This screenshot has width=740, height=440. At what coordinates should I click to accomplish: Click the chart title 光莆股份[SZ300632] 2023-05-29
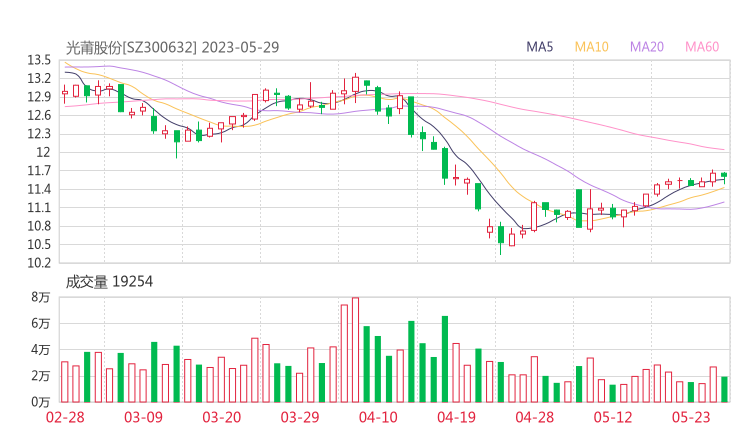coord(172,47)
